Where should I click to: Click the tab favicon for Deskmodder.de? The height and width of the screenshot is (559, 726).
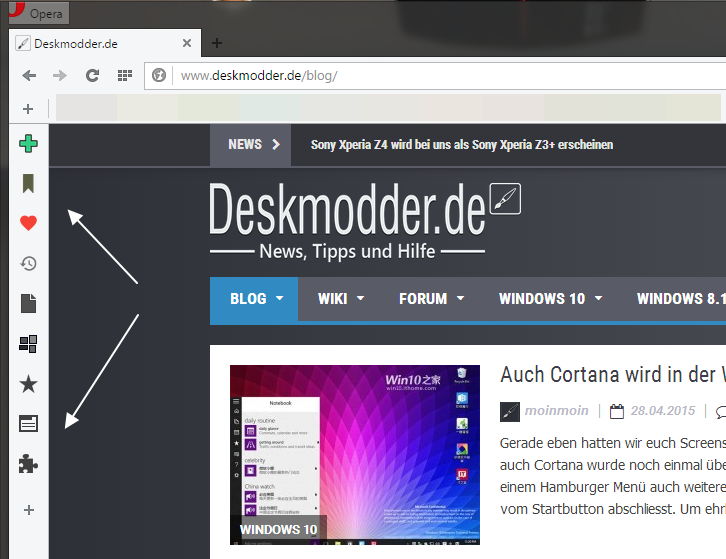[22, 44]
